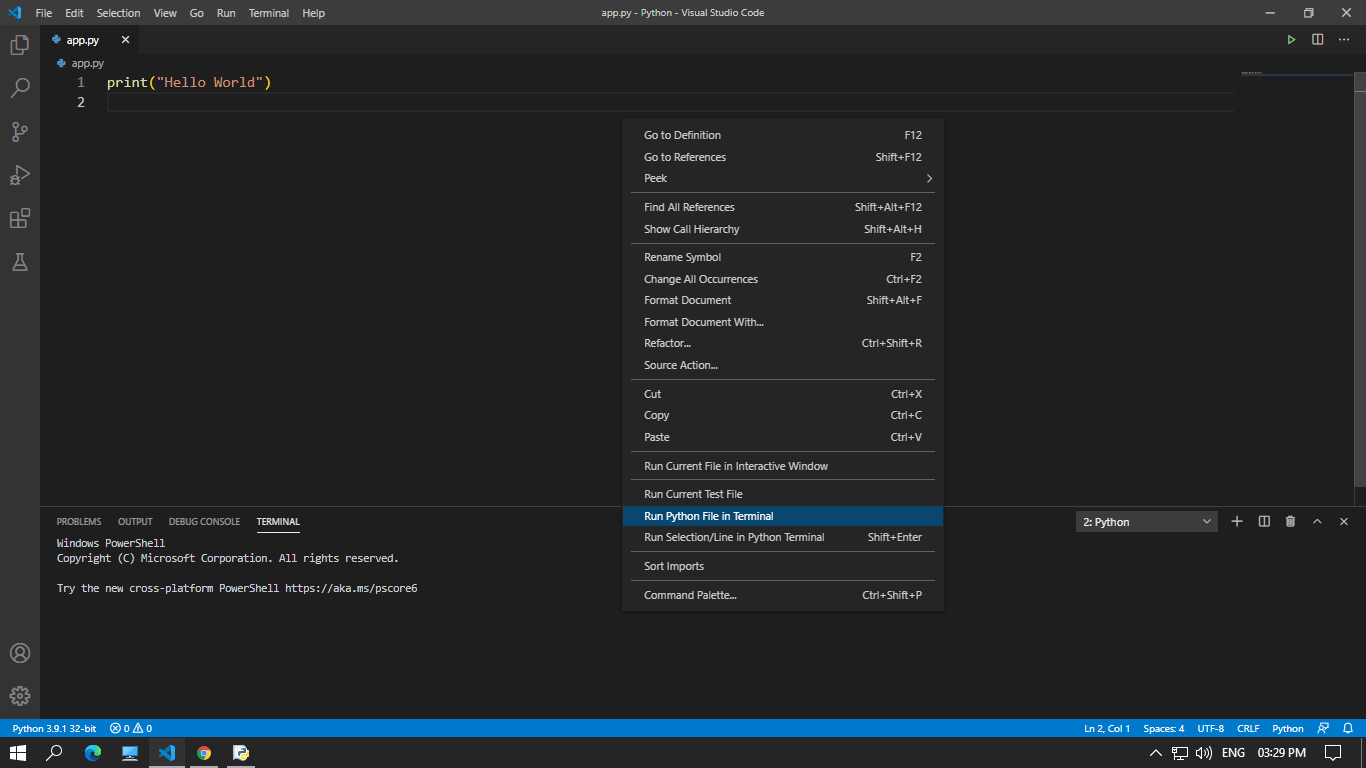Open the Python language mode selector

[x=1287, y=728]
